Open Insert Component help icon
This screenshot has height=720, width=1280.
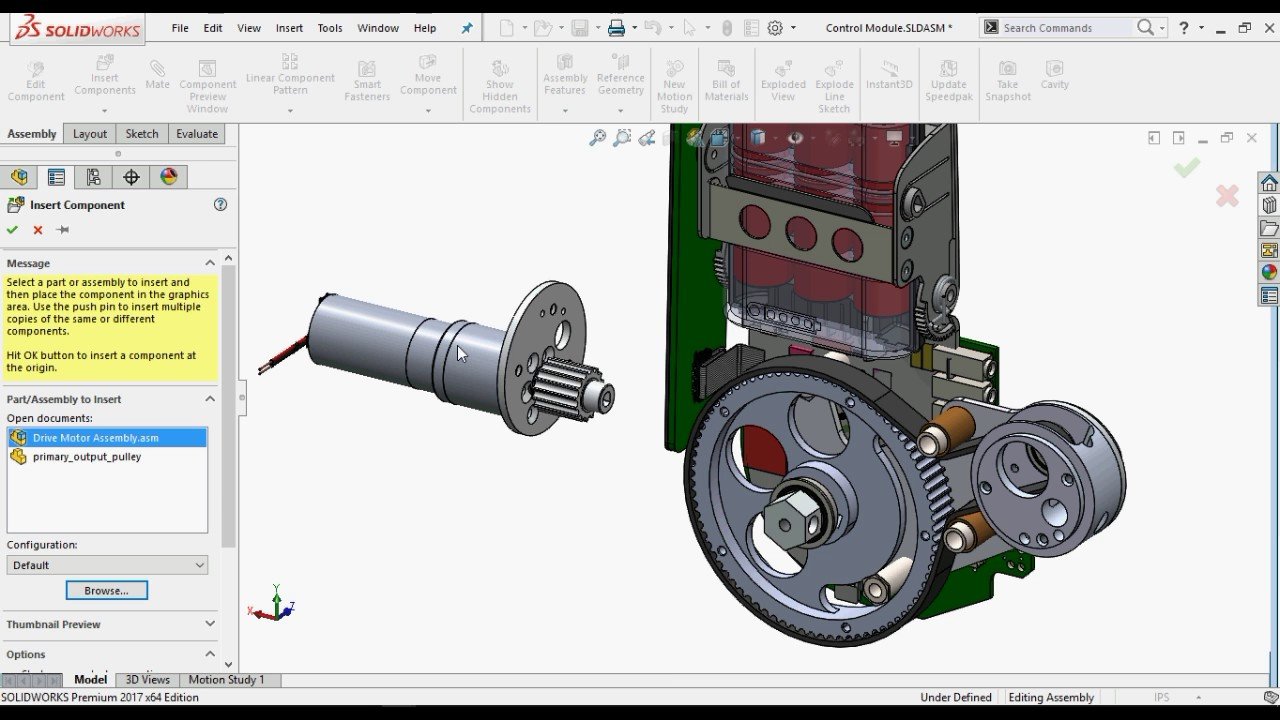pos(221,205)
